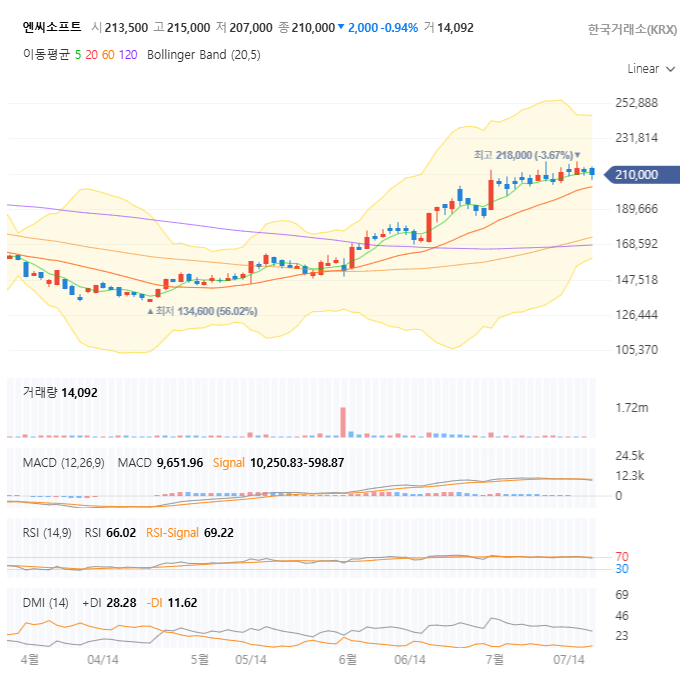Select the low price 207,000
This screenshot has width=680, height=697.
[251, 28]
